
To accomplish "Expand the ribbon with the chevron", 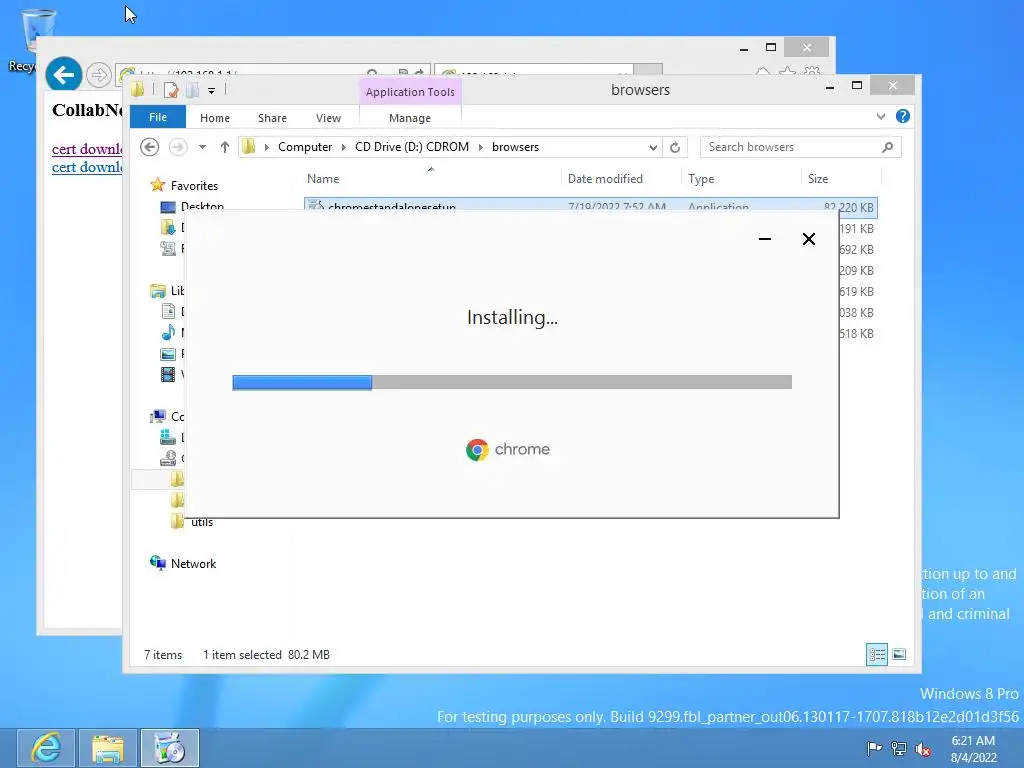I will pos(881,116).
